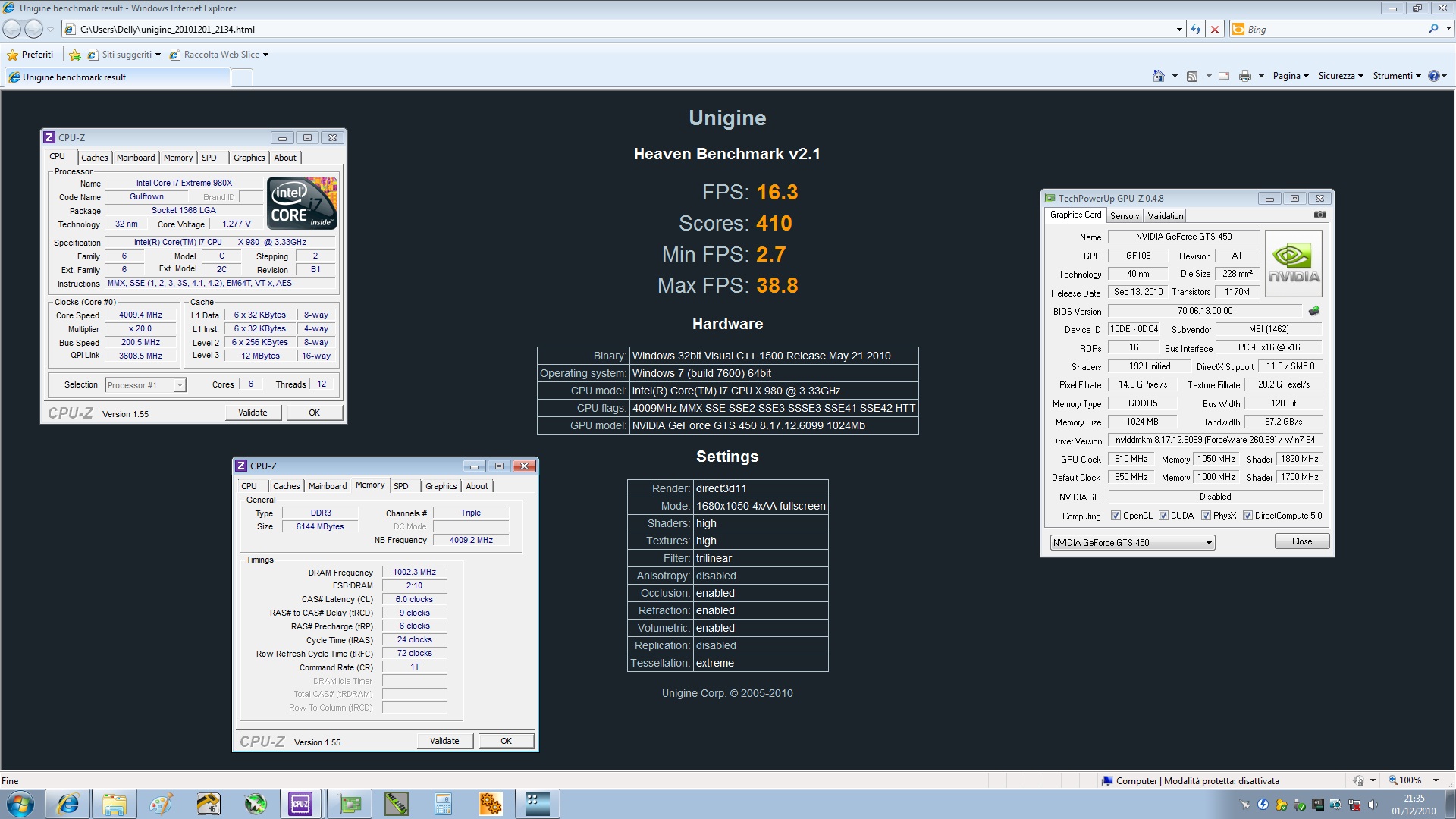
Task: Click the IE print icon
Action: 1244,76
